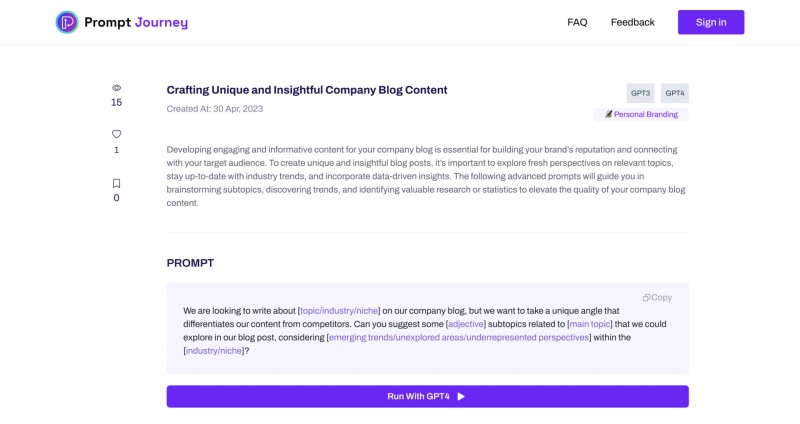Run the prompt with GPT4

(x=428, y=396)
